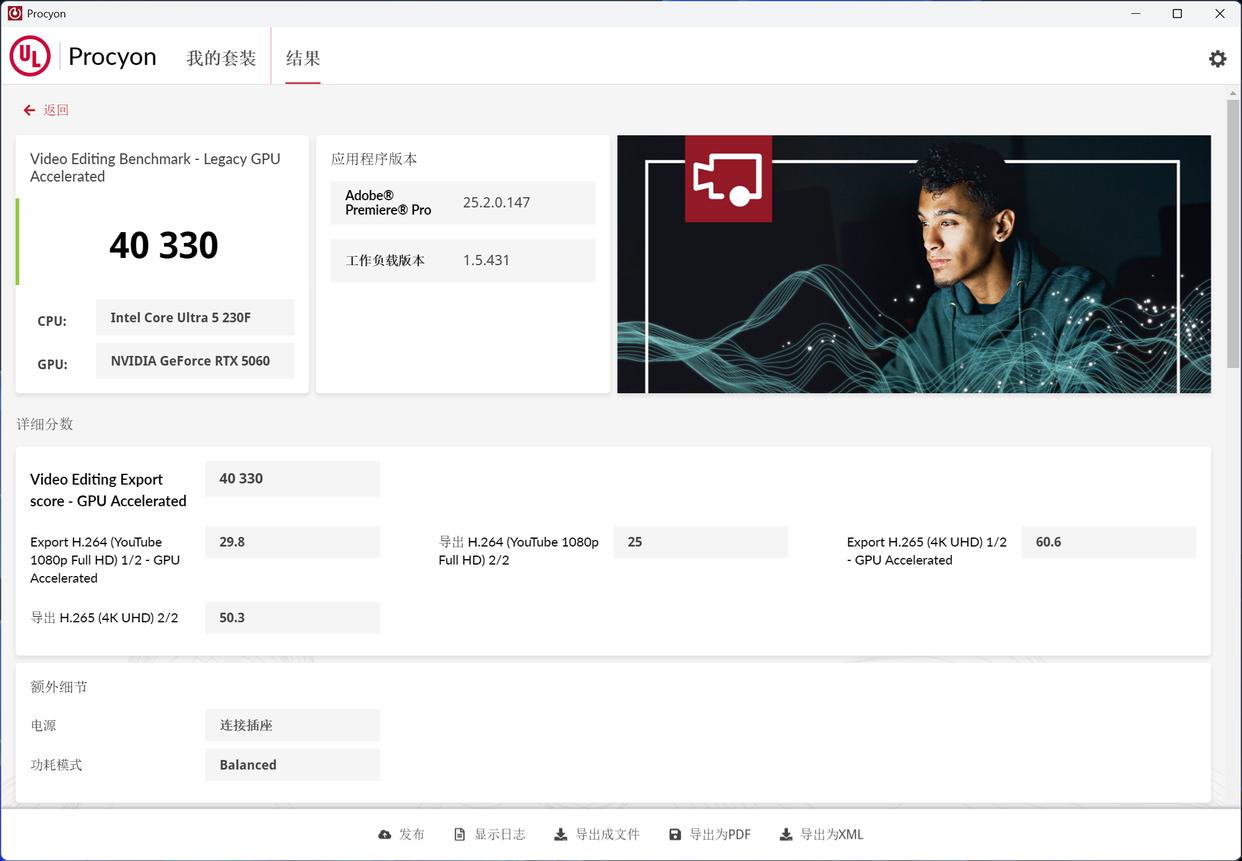Click the PDF export save icon

click(675, 834)
